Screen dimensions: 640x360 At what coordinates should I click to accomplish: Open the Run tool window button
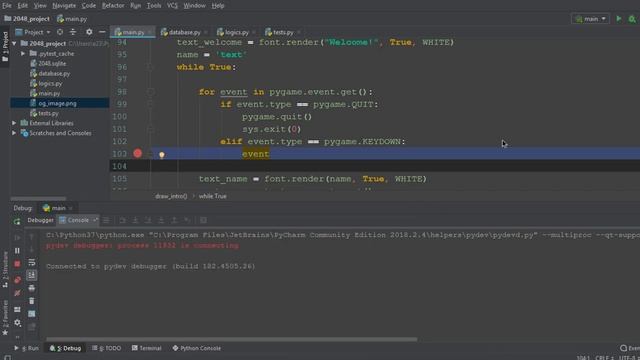click(27, 348)
